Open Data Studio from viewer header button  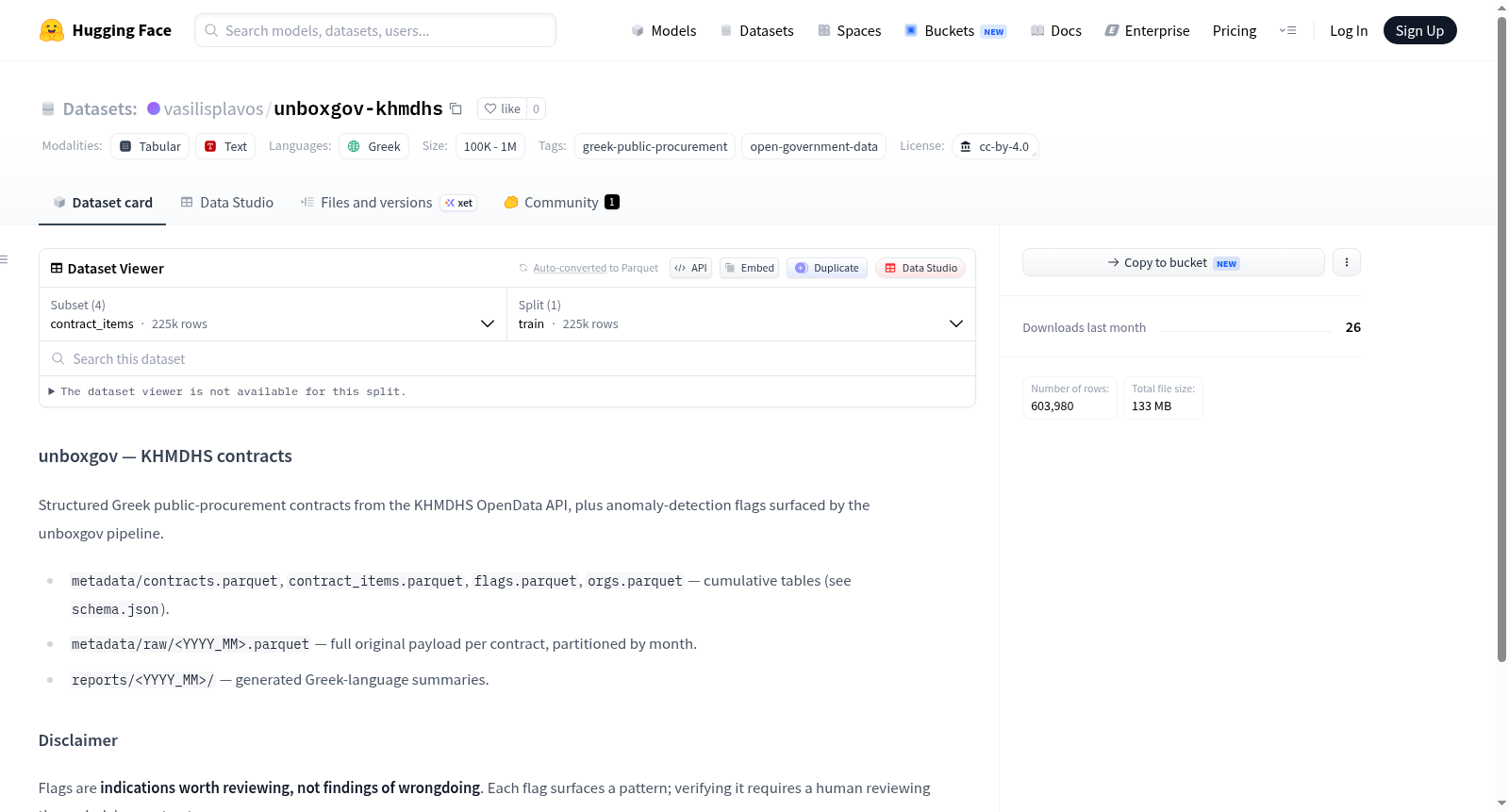coord(920,268)
